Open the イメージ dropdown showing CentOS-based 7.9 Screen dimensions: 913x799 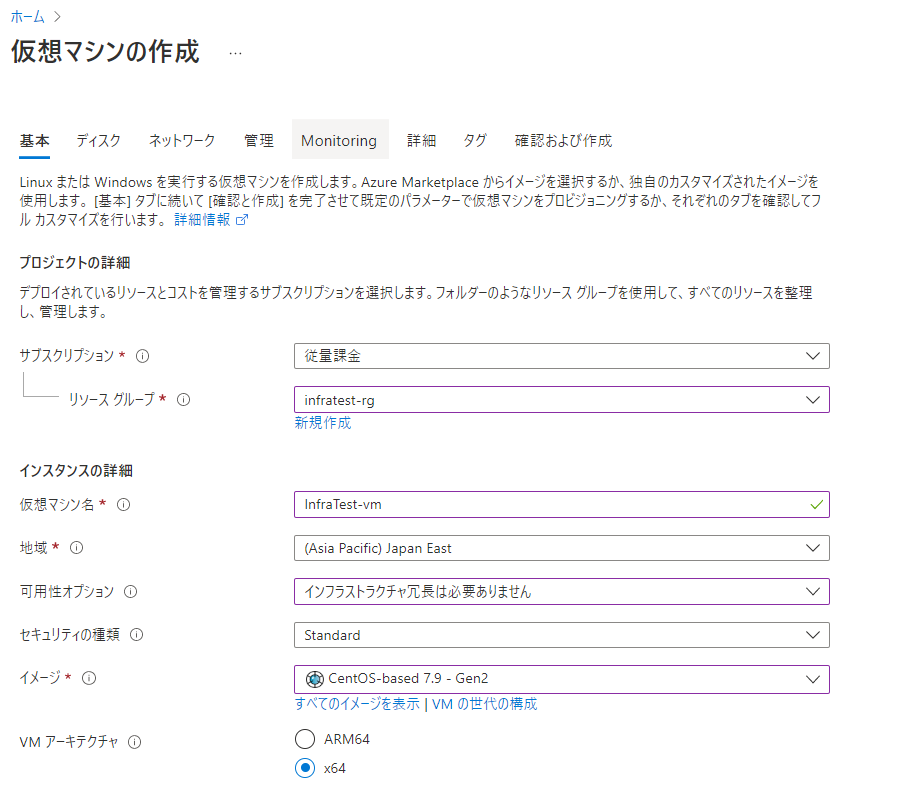click(x=562, y=679)
